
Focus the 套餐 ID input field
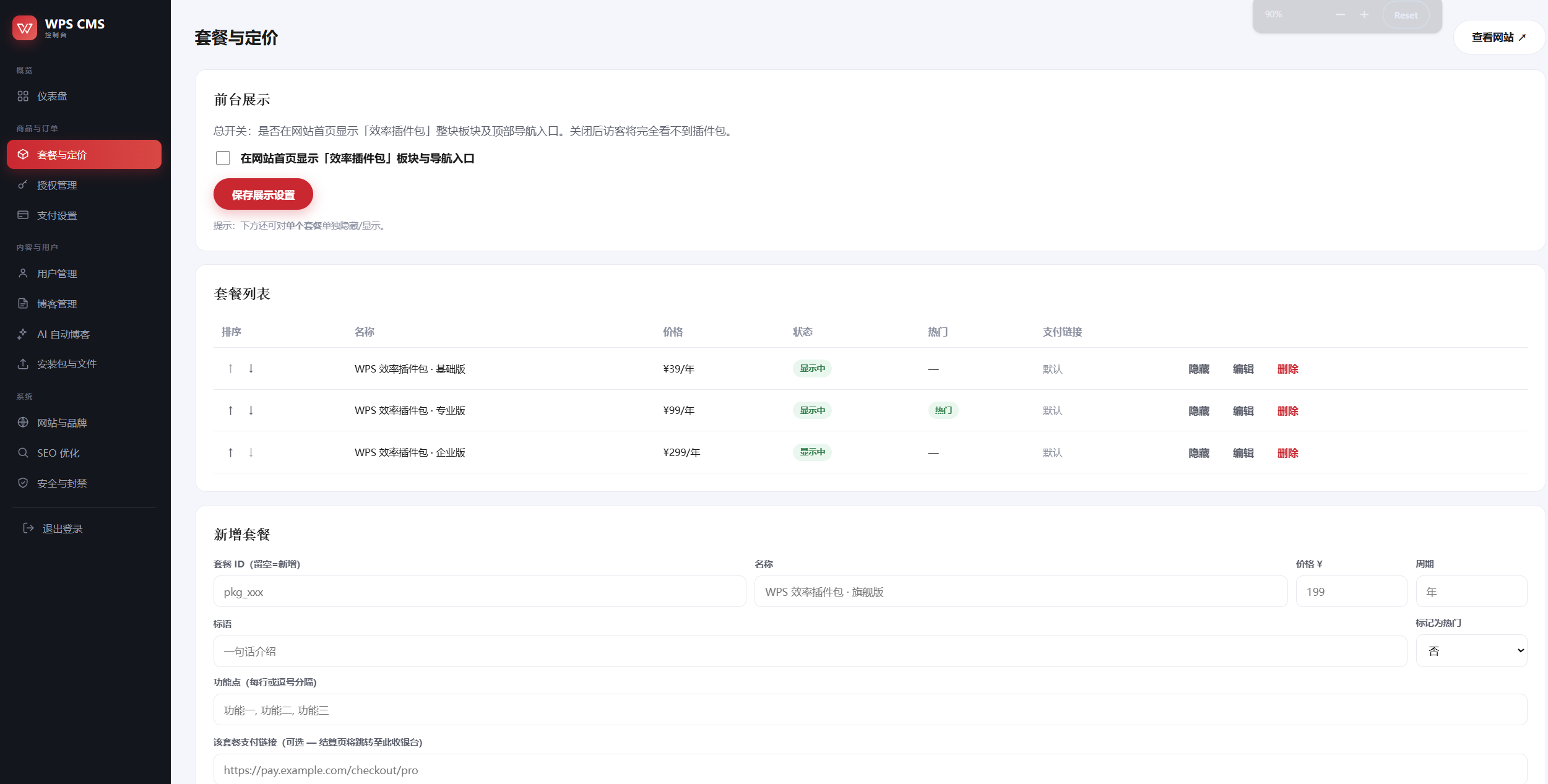tap(480, 592)
